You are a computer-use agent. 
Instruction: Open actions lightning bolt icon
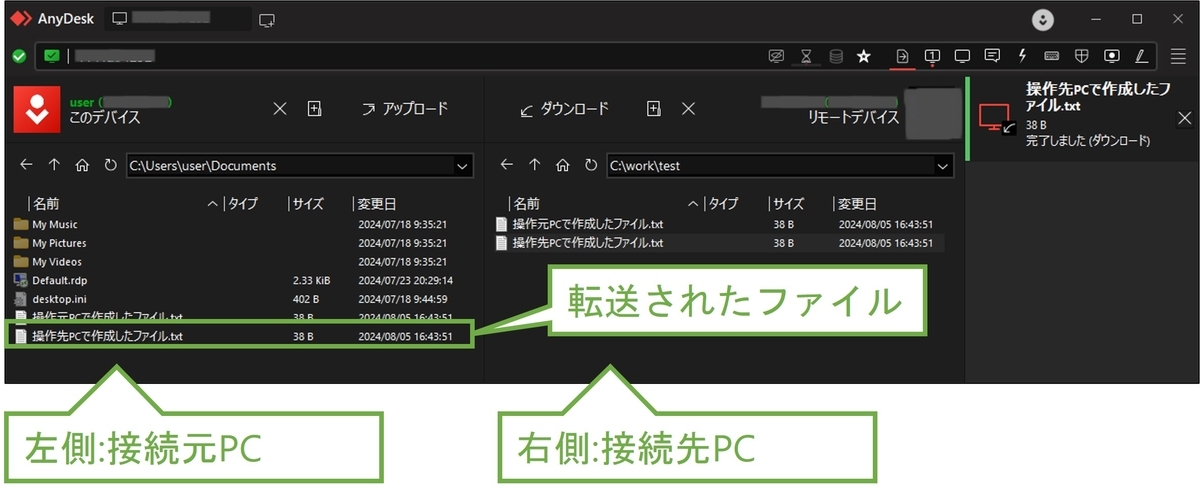1022,56
